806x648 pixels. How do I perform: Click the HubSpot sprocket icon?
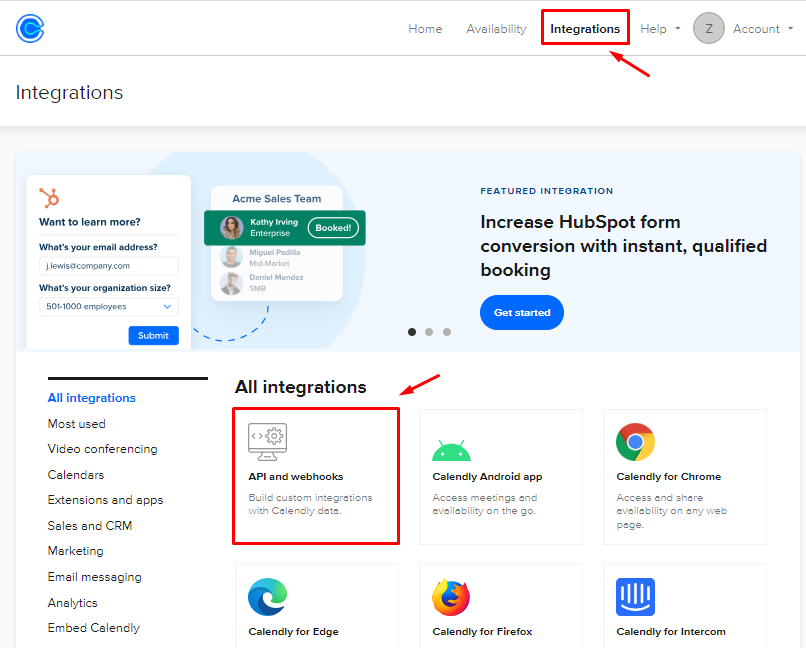tap(49, 198)
